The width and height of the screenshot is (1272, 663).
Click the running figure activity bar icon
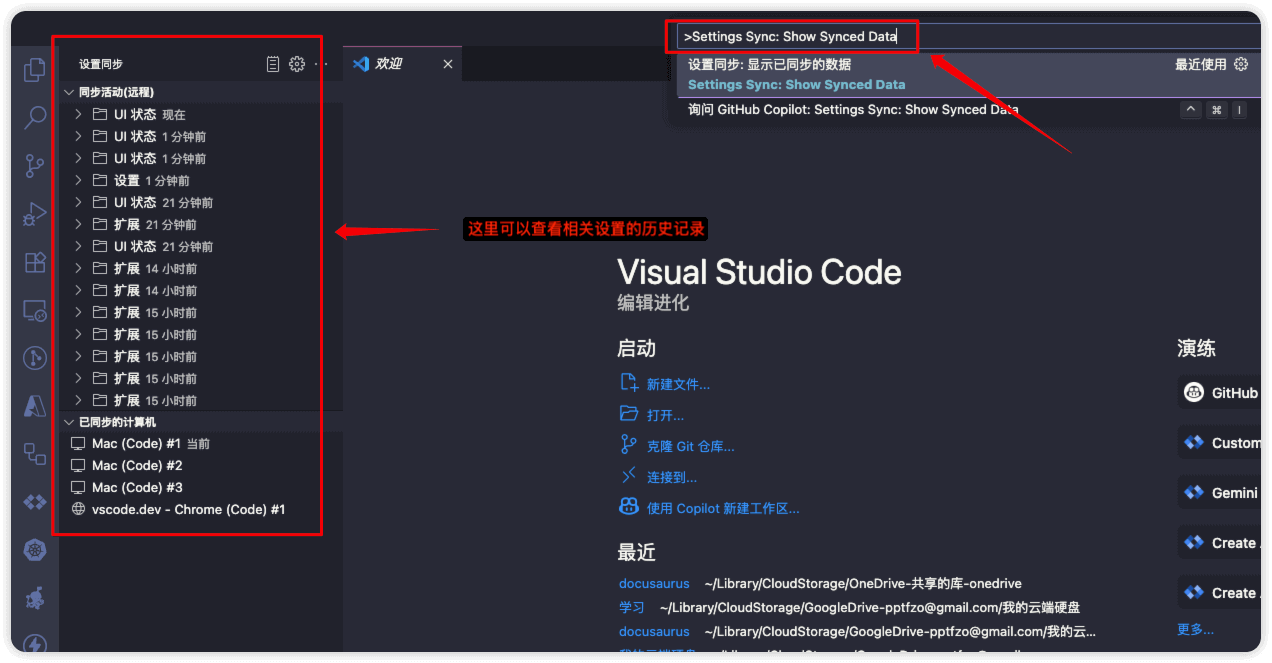(35, 598)
